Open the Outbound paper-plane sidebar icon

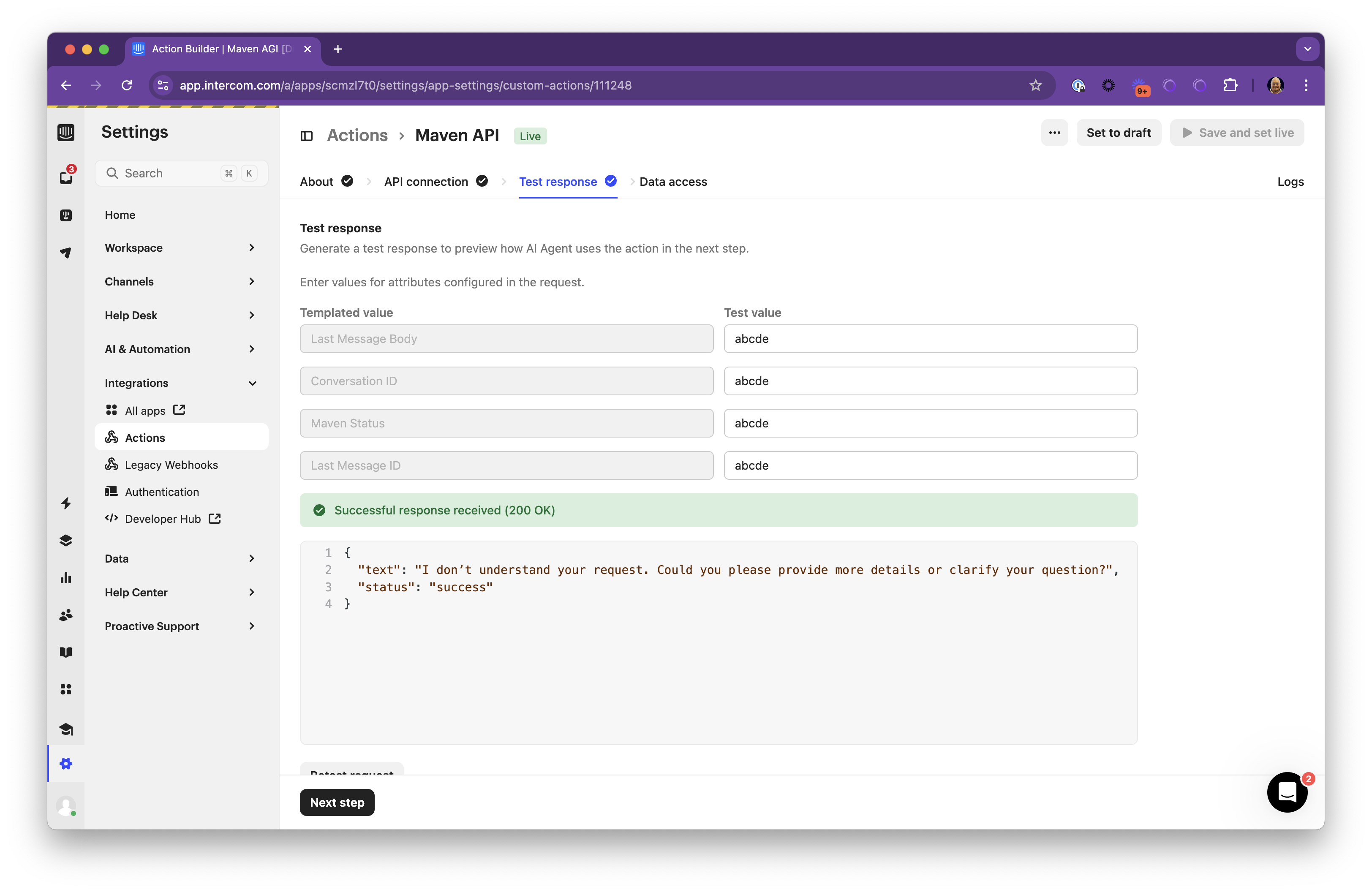coord(66,253)
